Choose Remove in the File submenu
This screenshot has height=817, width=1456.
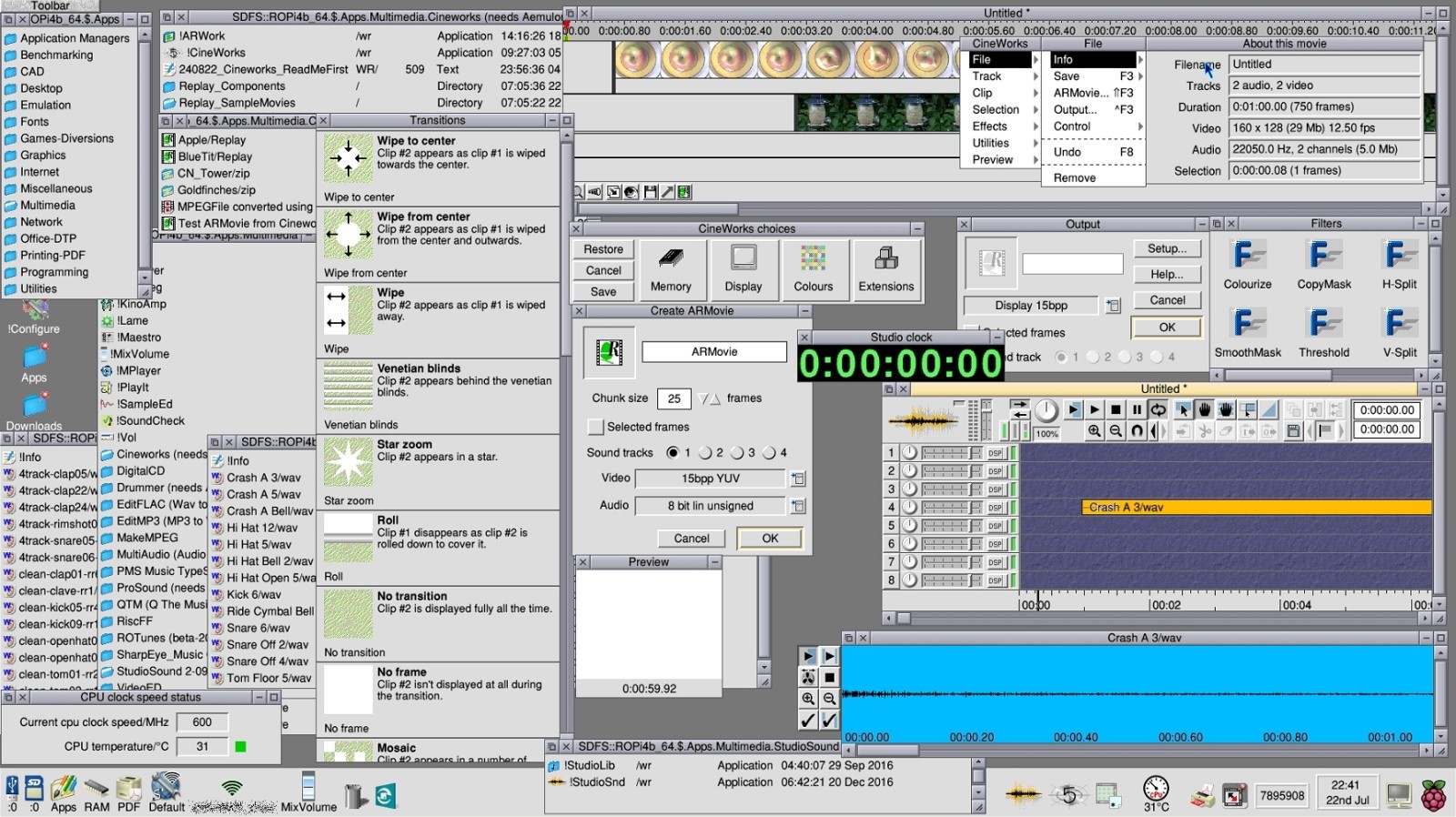coord(1092,177)
